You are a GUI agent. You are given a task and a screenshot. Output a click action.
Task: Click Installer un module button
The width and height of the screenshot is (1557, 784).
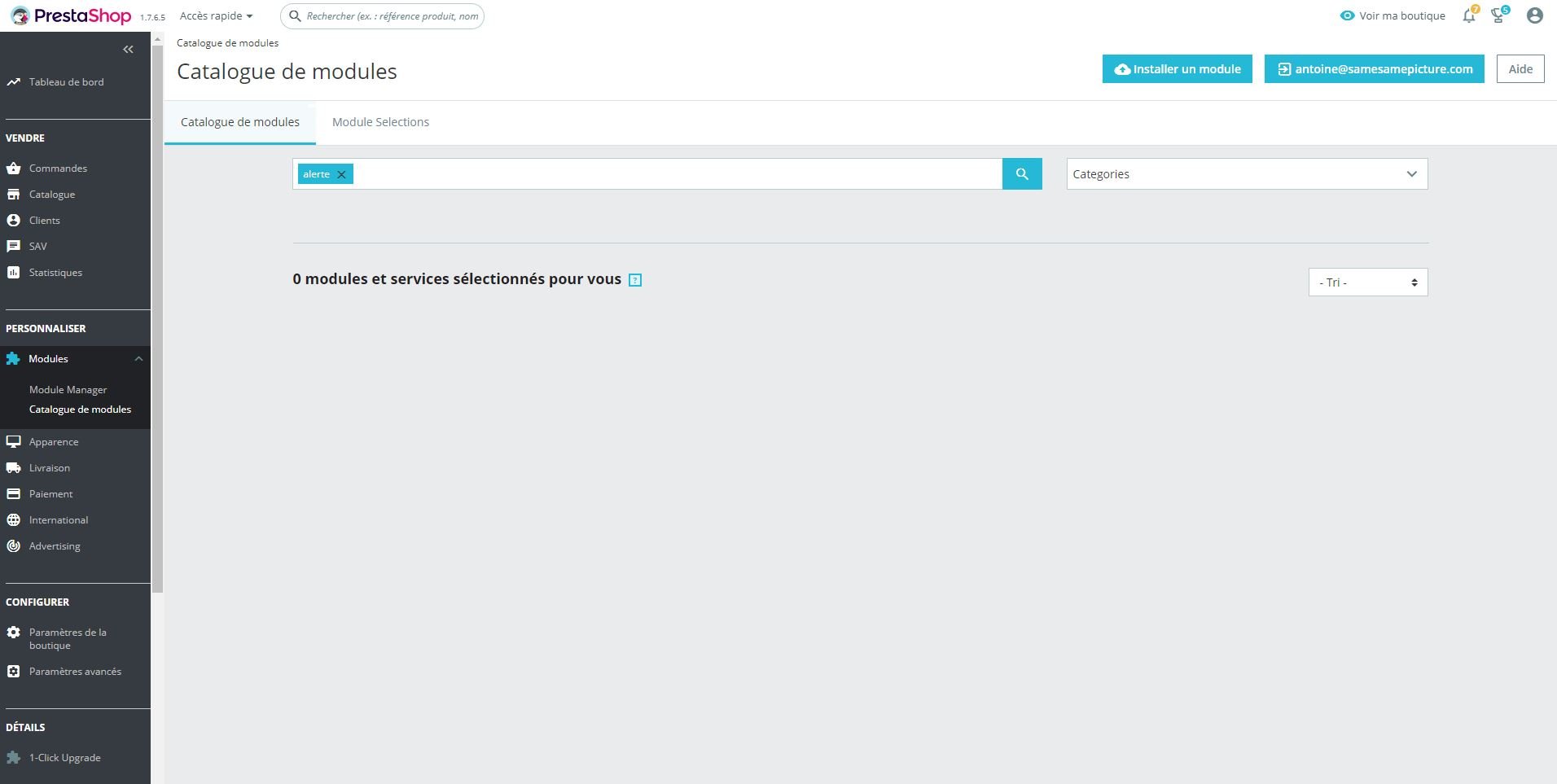[1178, 69]
